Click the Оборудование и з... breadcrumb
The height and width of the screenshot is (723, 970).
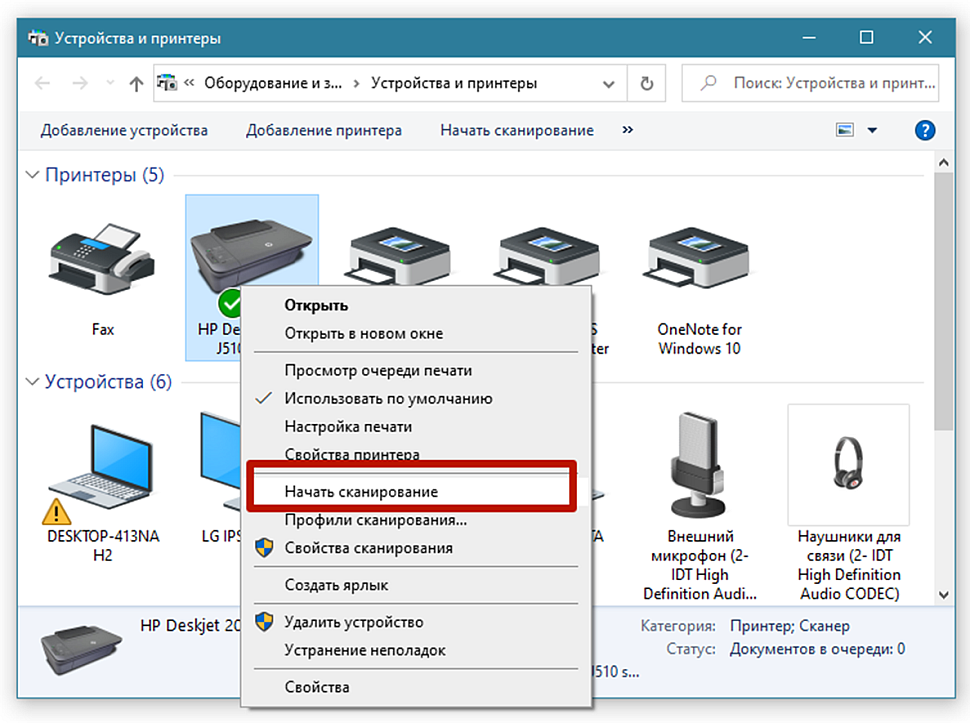click(273, 83)
